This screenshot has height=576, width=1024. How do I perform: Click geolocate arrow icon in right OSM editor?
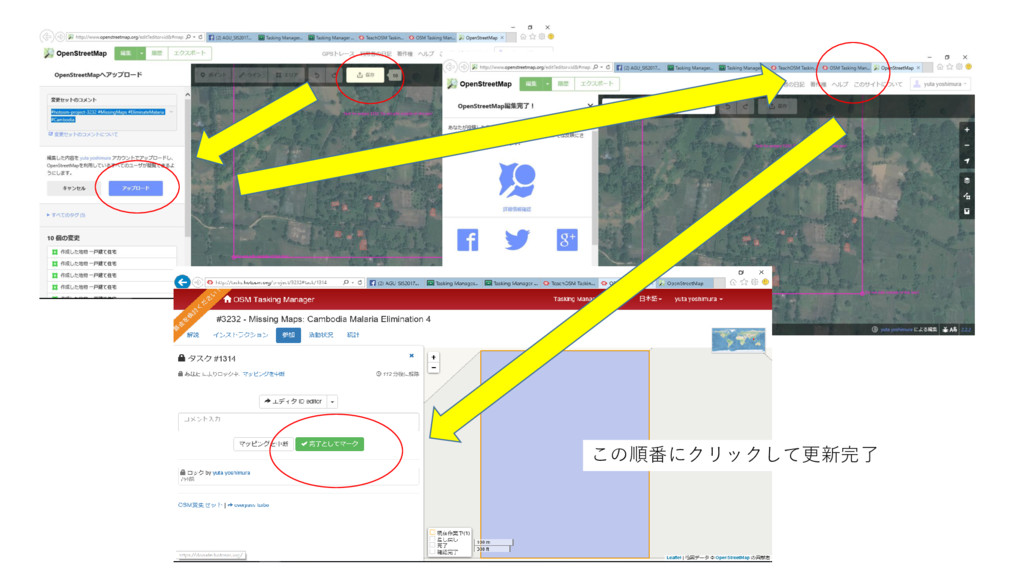tap(967, 161)
